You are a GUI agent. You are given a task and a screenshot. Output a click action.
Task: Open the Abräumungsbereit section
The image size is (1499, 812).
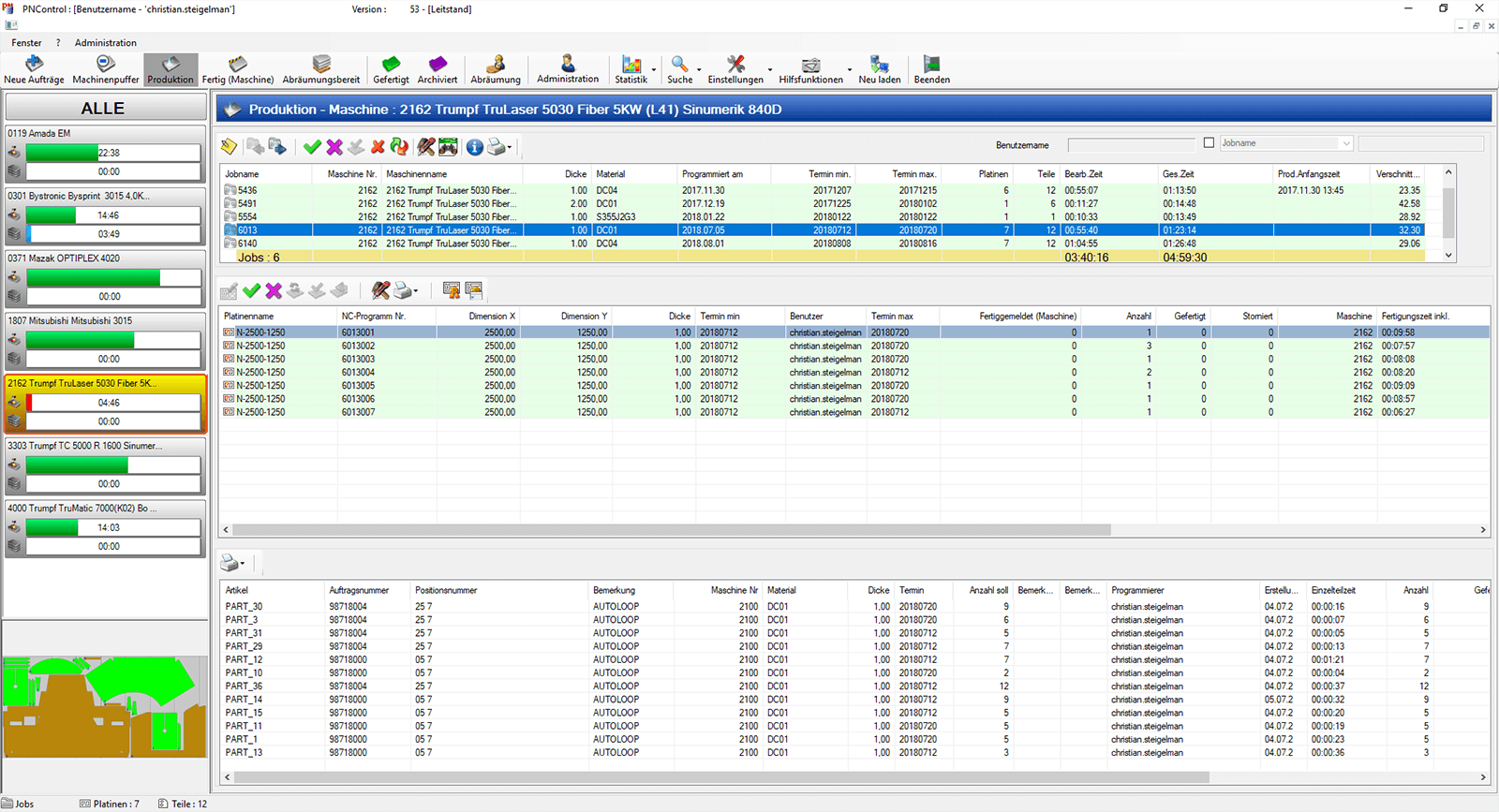(x=321, y=69)
